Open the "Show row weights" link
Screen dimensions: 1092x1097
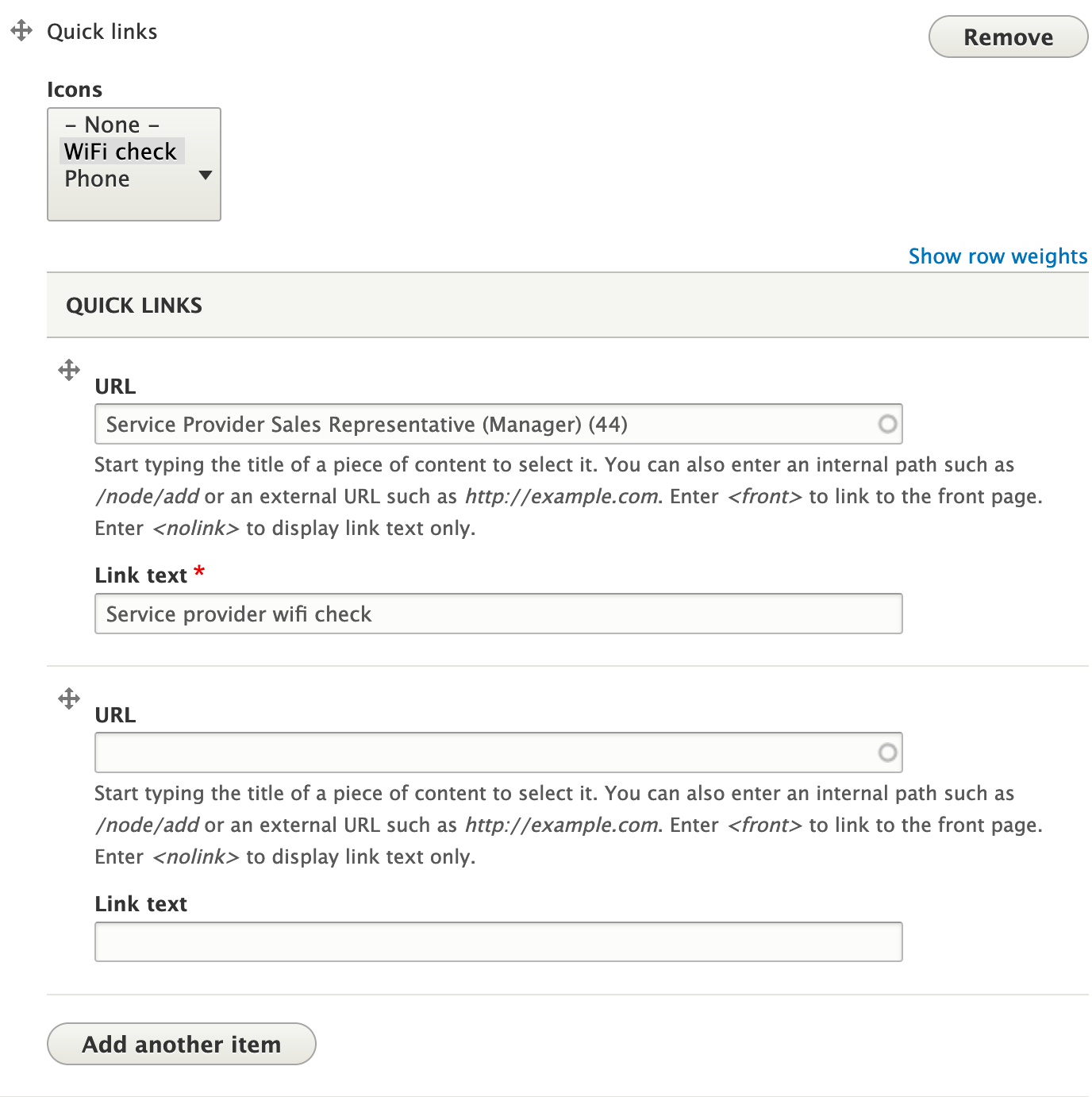tap(998, 256)
